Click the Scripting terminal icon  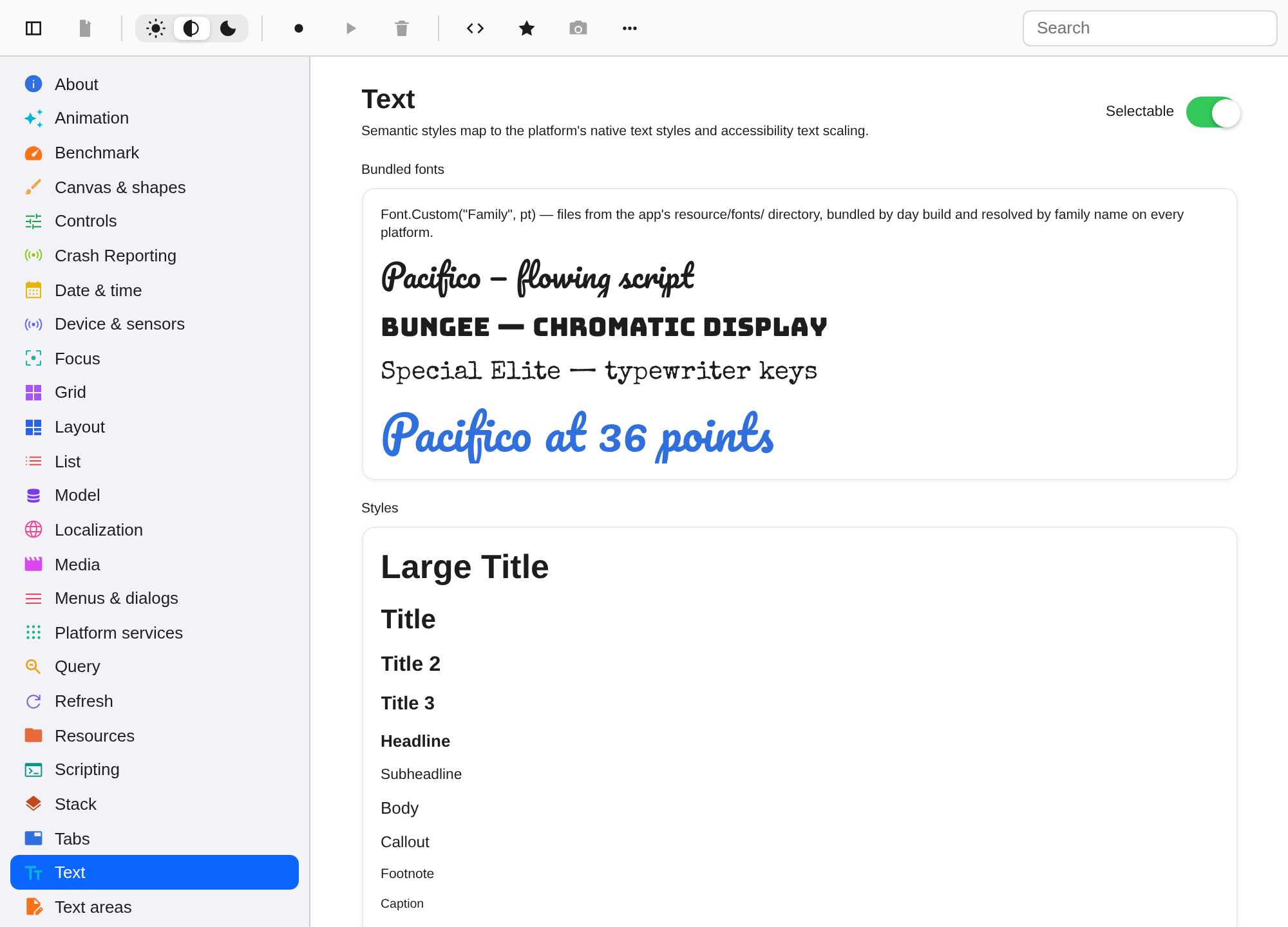[33, 770]
